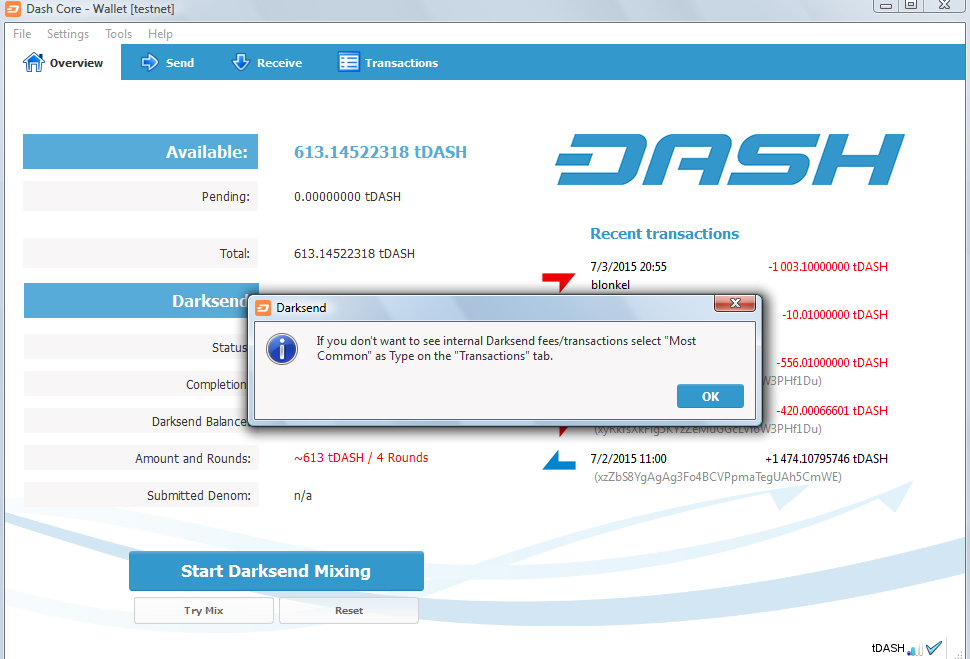Click the Recent transactions heading
This screenshot has width=970, height=659.
pos(664,234)
